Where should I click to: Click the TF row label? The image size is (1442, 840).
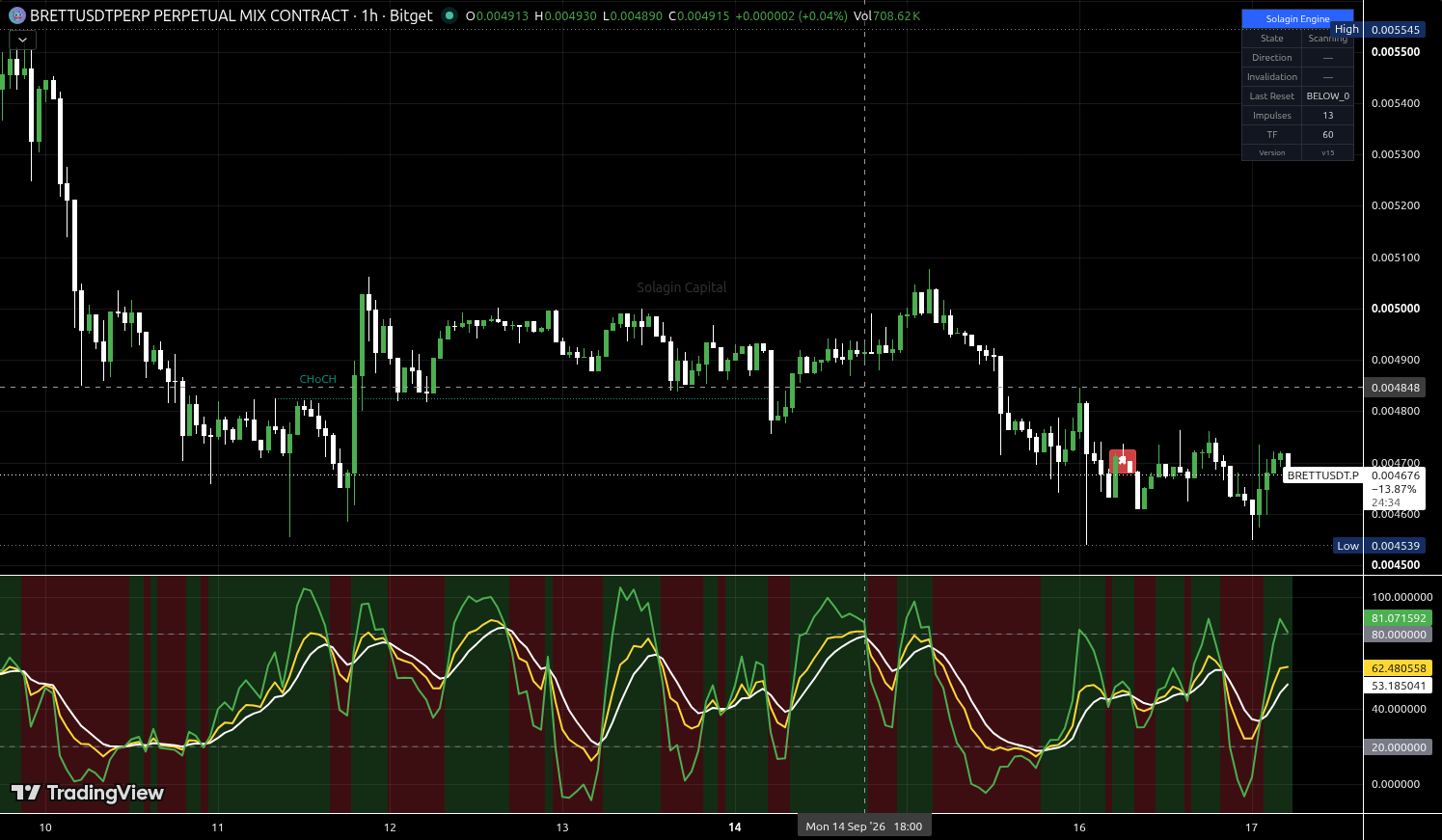tap(1272, 135)
